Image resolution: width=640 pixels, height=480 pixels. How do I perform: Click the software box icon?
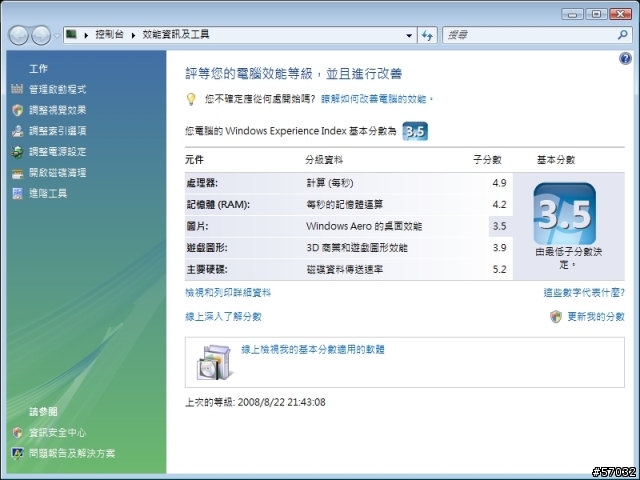pyautogui.click(x=213, y=362)
